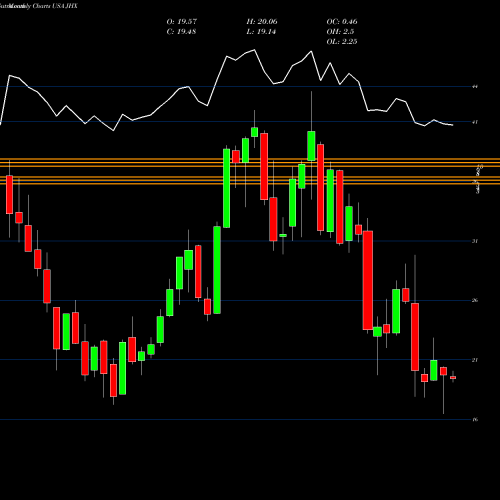Click the price axis label 21
This screenshot has width=500, height=500.
[475, 360]
